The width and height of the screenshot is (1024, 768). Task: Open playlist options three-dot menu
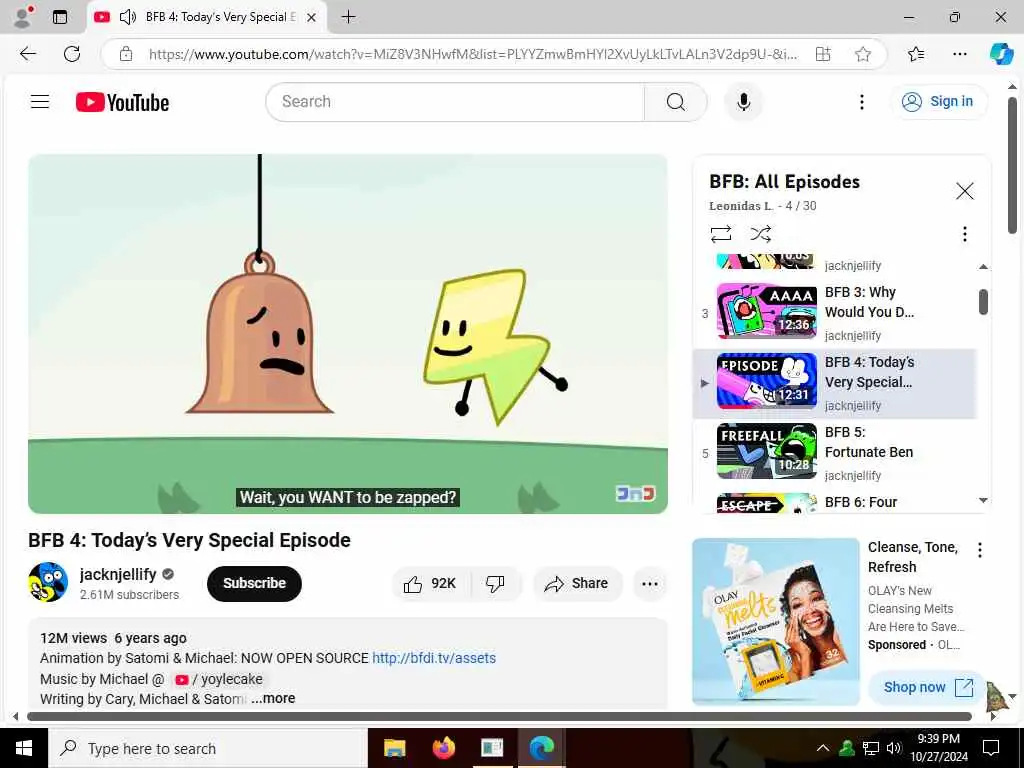[965, 234]
